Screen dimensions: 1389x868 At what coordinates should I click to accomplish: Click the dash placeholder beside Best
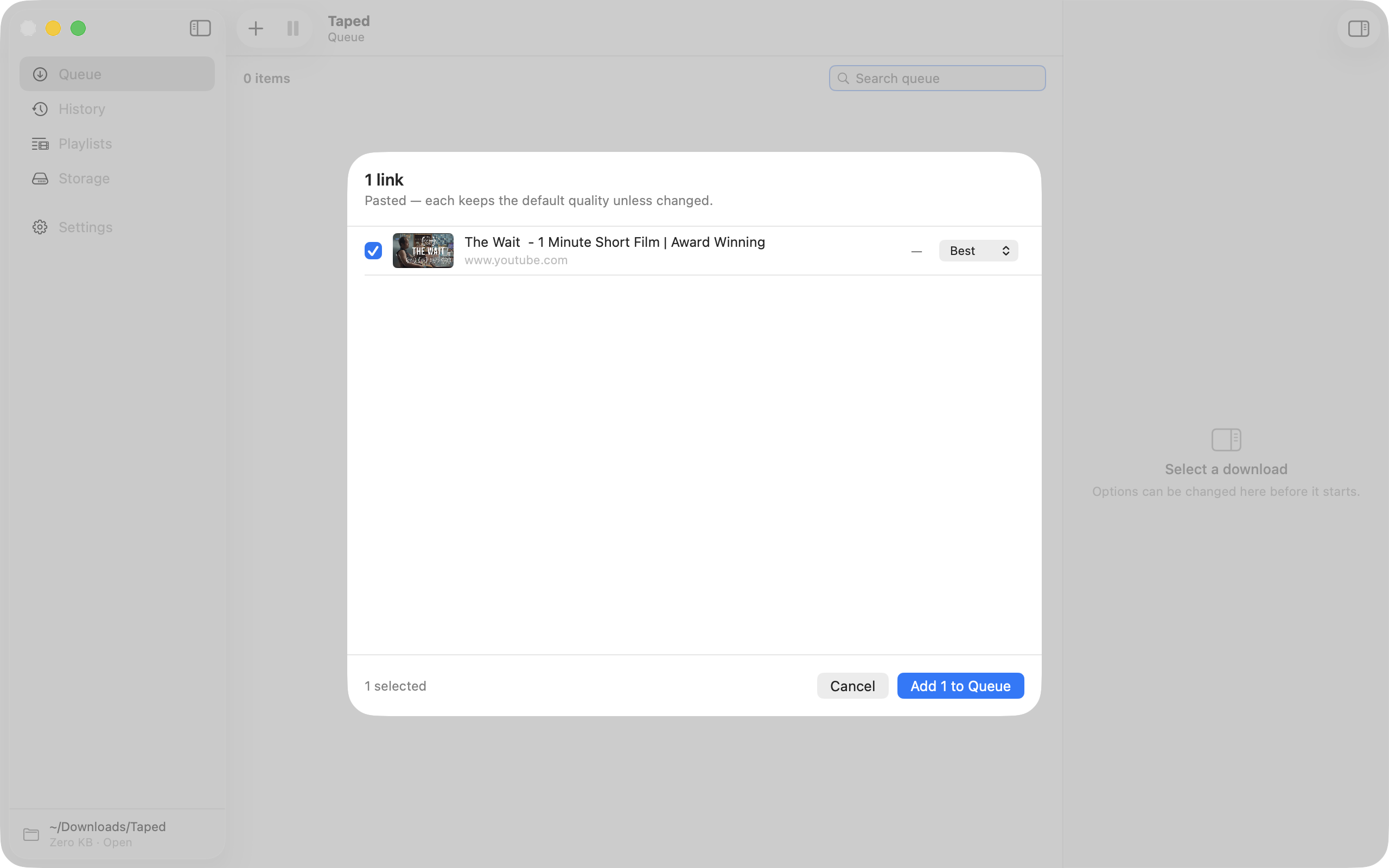pos(916,251)
